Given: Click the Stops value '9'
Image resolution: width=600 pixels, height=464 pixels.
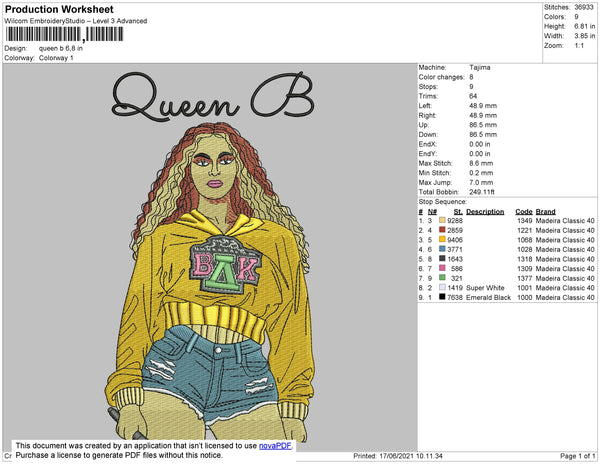Looking at the screenshot, I should point(471,86).
